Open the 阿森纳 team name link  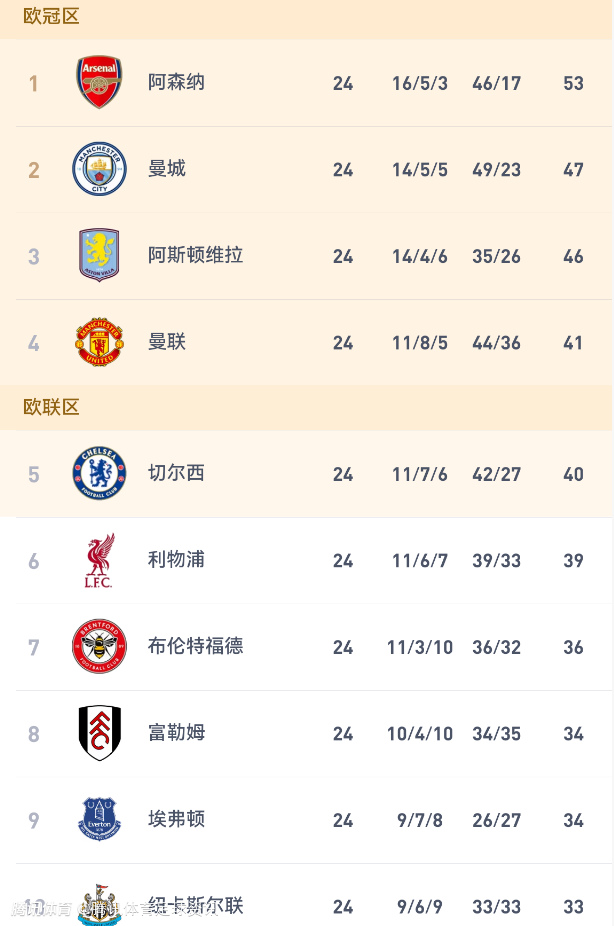tap(176, 82)
